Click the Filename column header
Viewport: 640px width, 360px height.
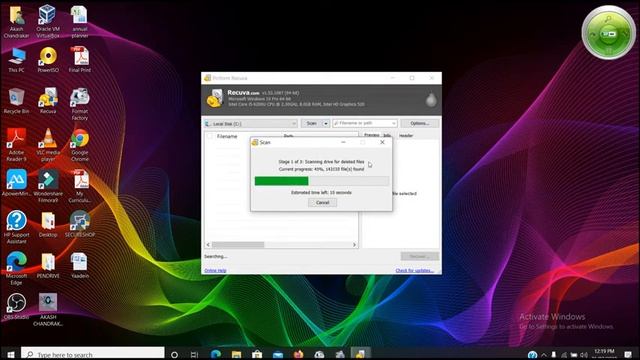click(227, 136)
